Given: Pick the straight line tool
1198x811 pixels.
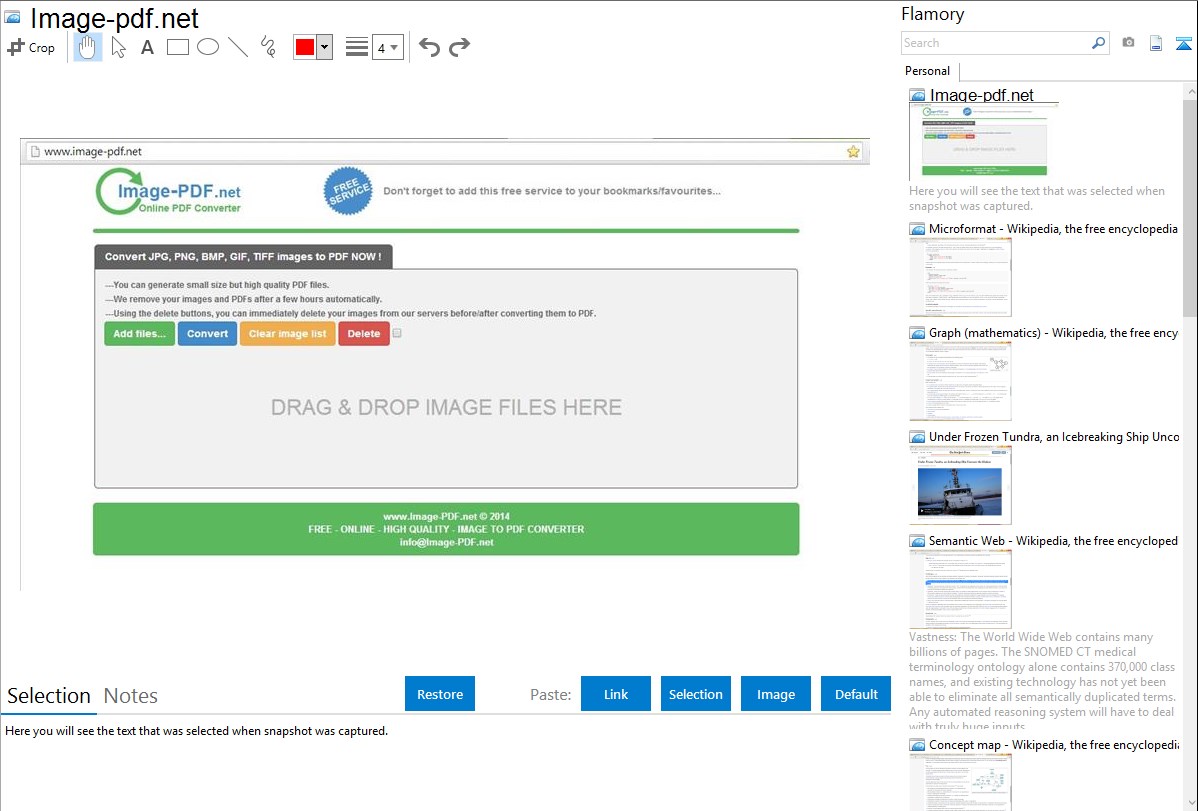Looking at the screenshot, I should point(238,47).
